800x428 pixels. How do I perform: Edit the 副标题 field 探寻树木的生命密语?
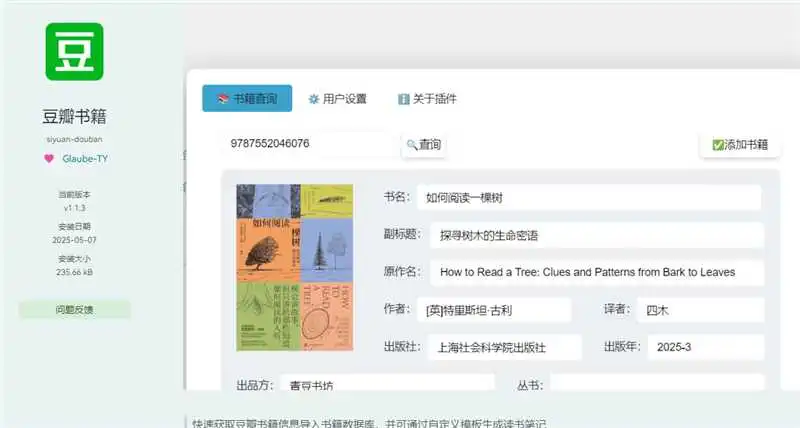[596, 235]
